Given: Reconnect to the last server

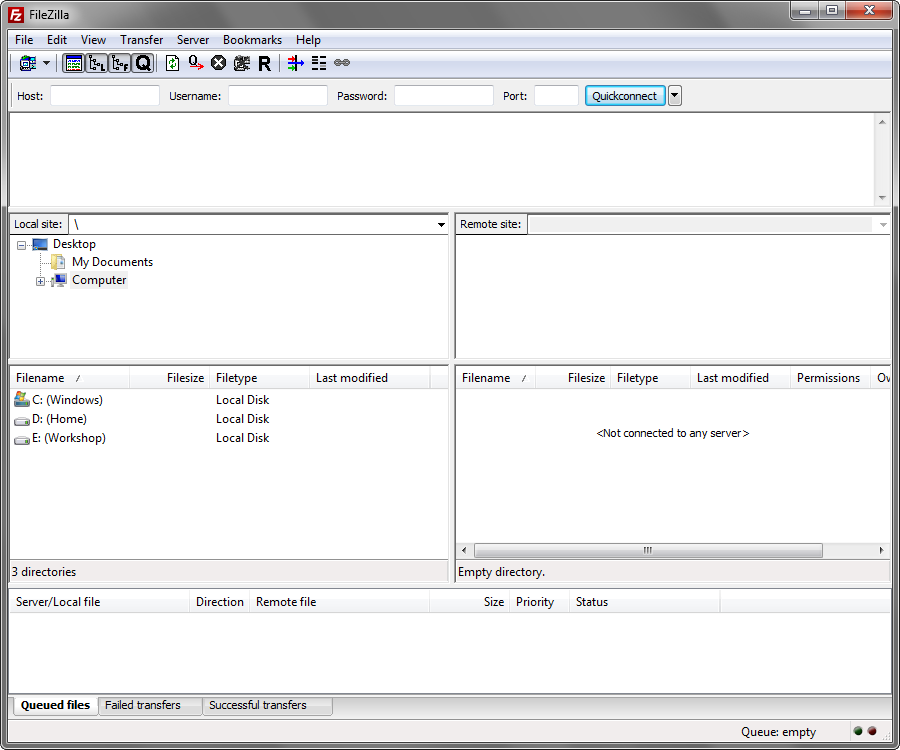Looking at the screenshot, I should (264, 63).
